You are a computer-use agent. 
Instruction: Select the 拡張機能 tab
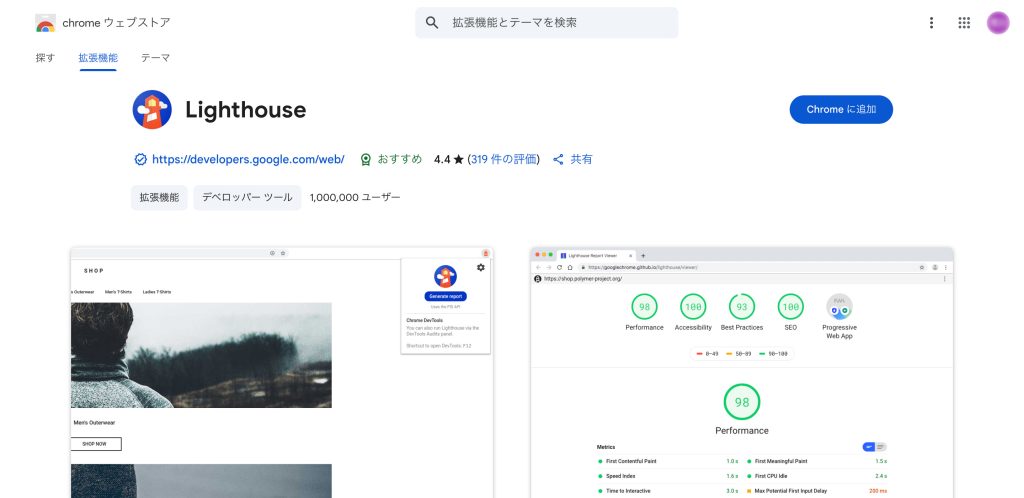coord(98,58)
